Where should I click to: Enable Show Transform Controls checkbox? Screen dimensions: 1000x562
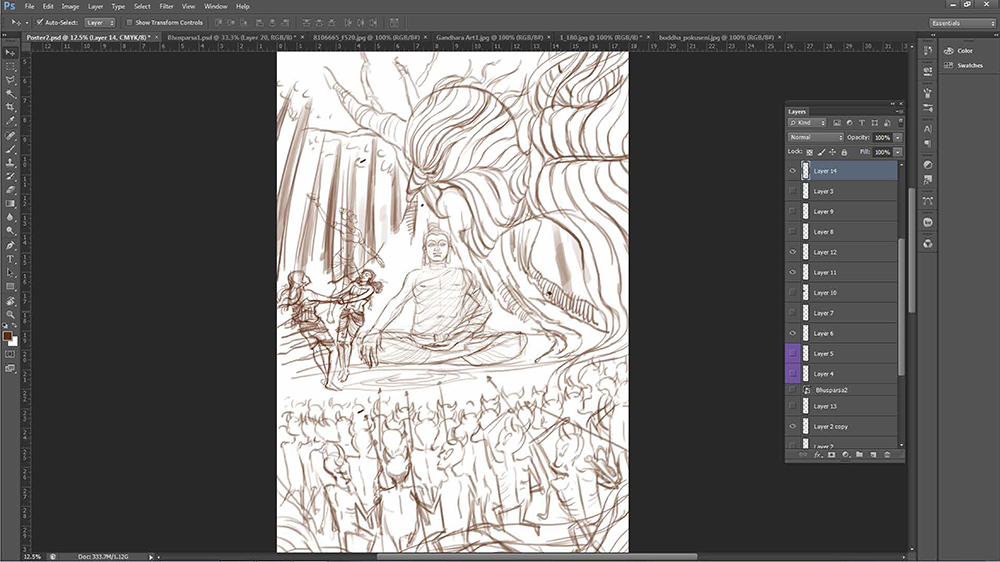point(129,22)
